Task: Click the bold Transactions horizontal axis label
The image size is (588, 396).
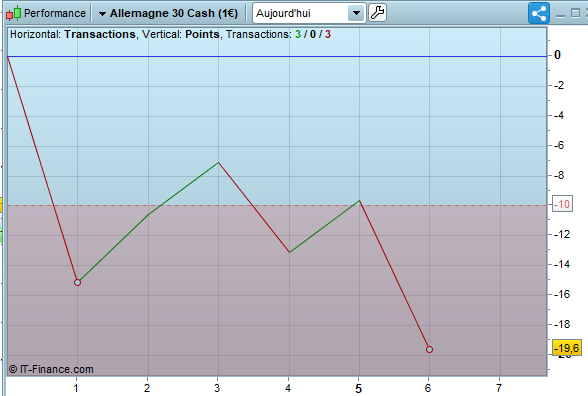Action: [100, 34]
